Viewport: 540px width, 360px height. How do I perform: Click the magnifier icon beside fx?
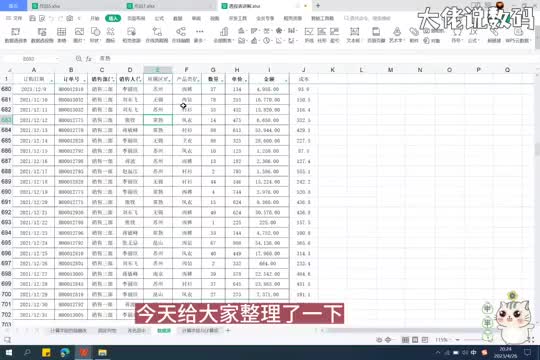[79, 59]
